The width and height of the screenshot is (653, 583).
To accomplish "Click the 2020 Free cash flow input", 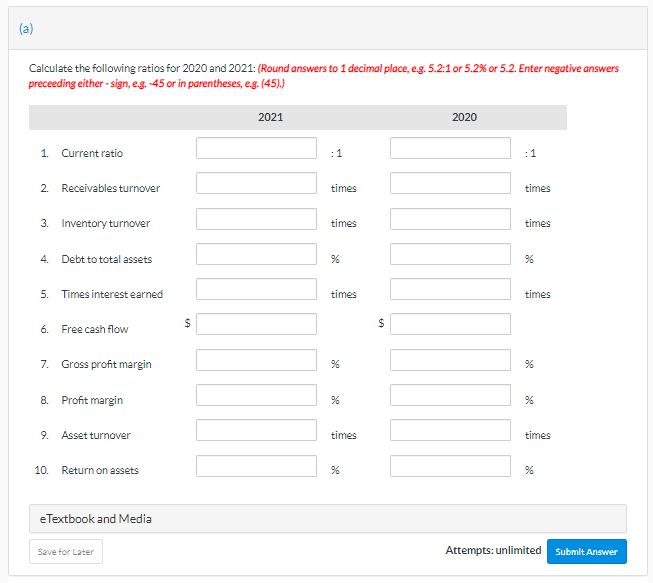I will [450, 324].
